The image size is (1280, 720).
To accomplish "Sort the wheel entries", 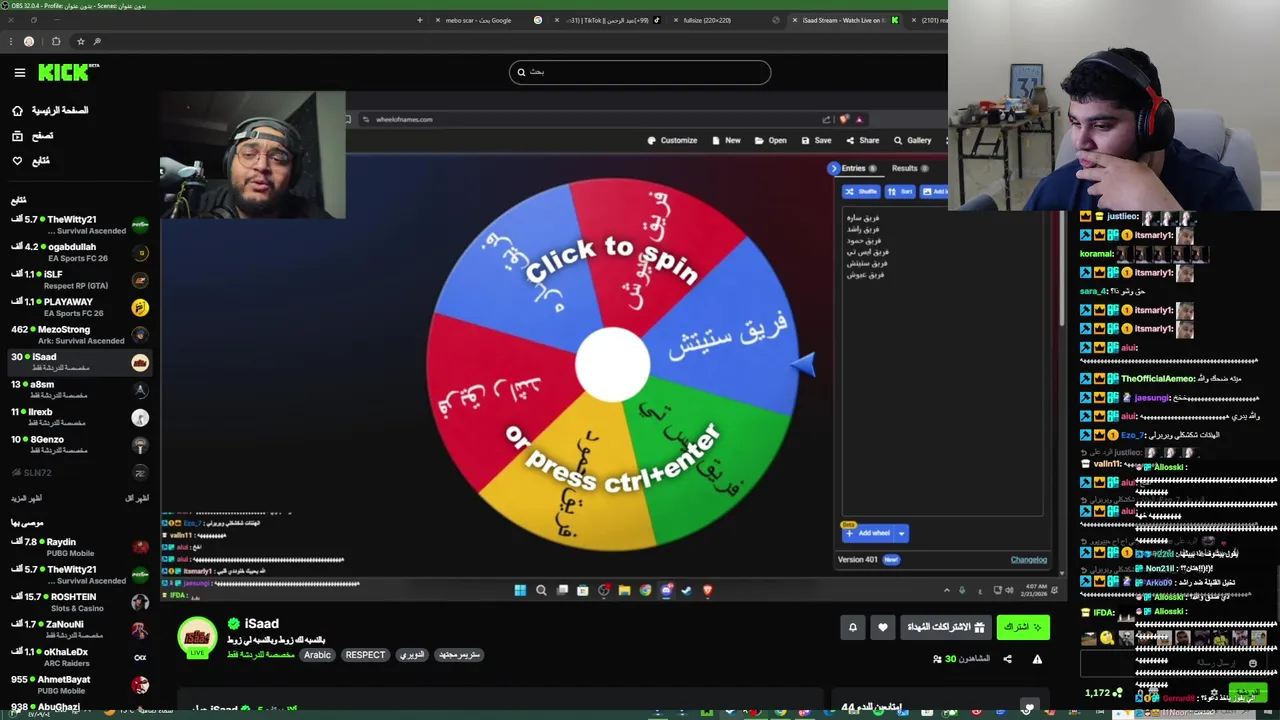I will coord(900,191).
